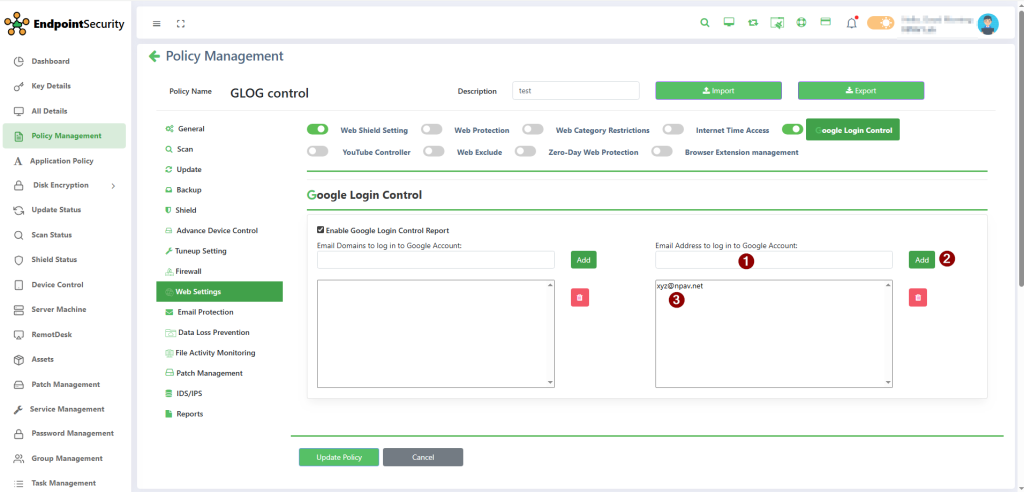Viewport: 1024px width, 492px height.
Task: Click the Email Domains input field
Action: click(436, 260)
